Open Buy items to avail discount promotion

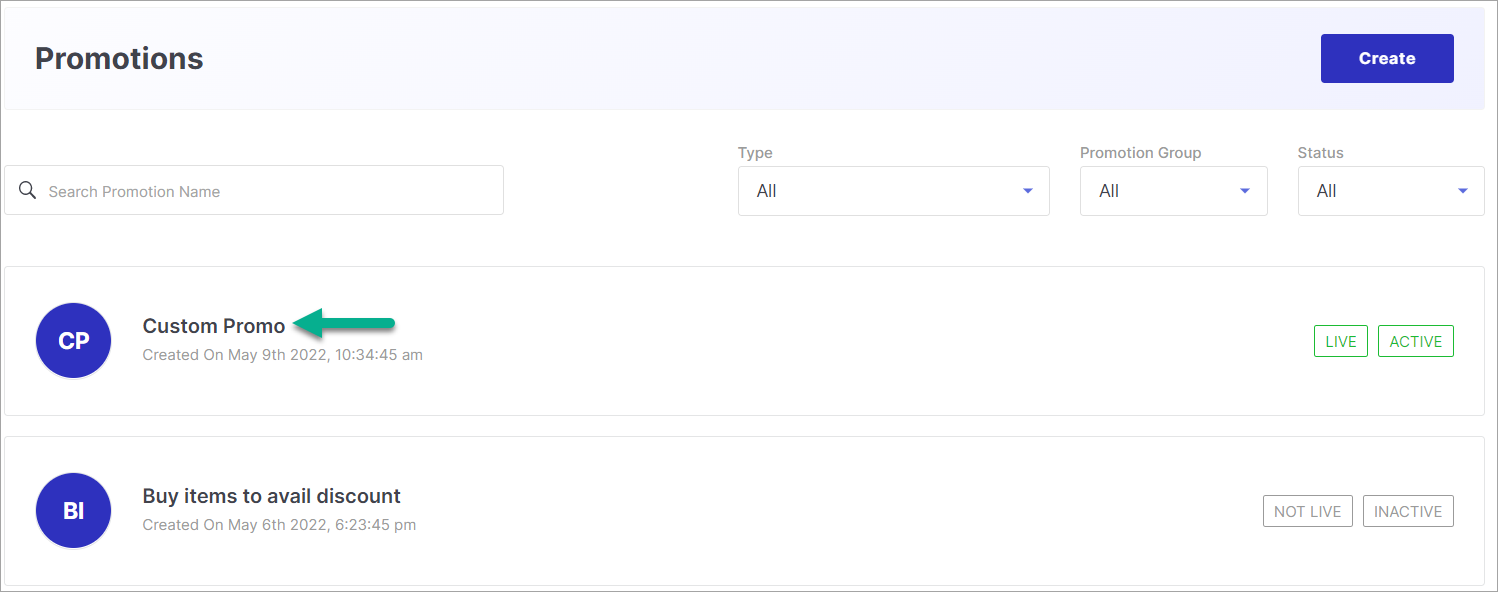[271, 496]
